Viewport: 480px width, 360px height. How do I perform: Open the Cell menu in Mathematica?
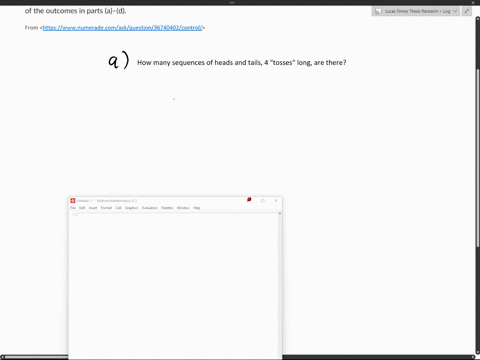(x=118, y=208)
